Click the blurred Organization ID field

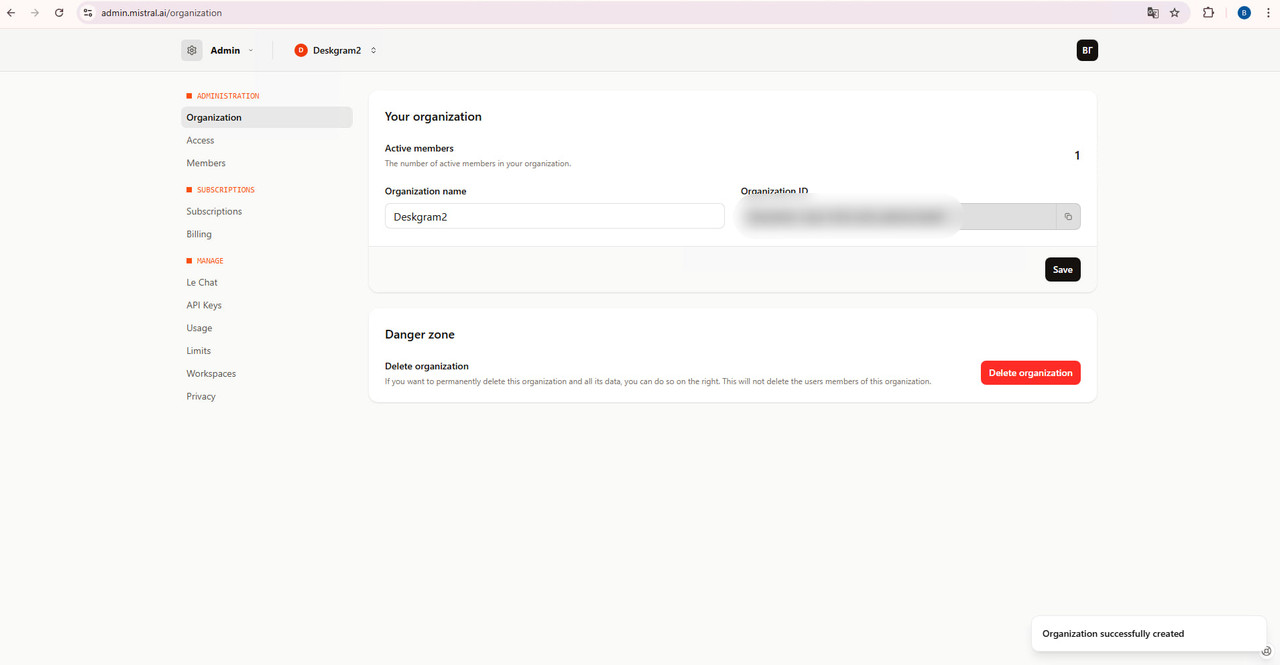(x=898, y=217)
